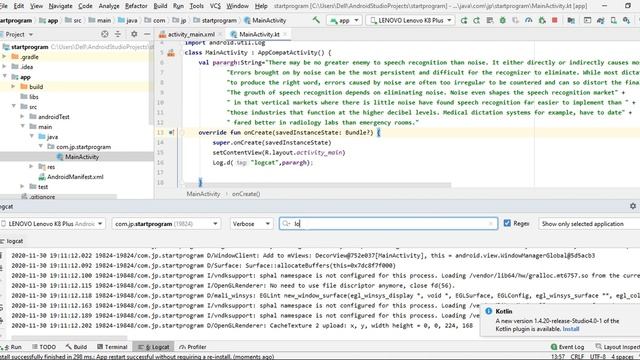Close the MainActivity.kt tab
The height and width of the screenshot is (360, 640).
(x=285, y=34)
